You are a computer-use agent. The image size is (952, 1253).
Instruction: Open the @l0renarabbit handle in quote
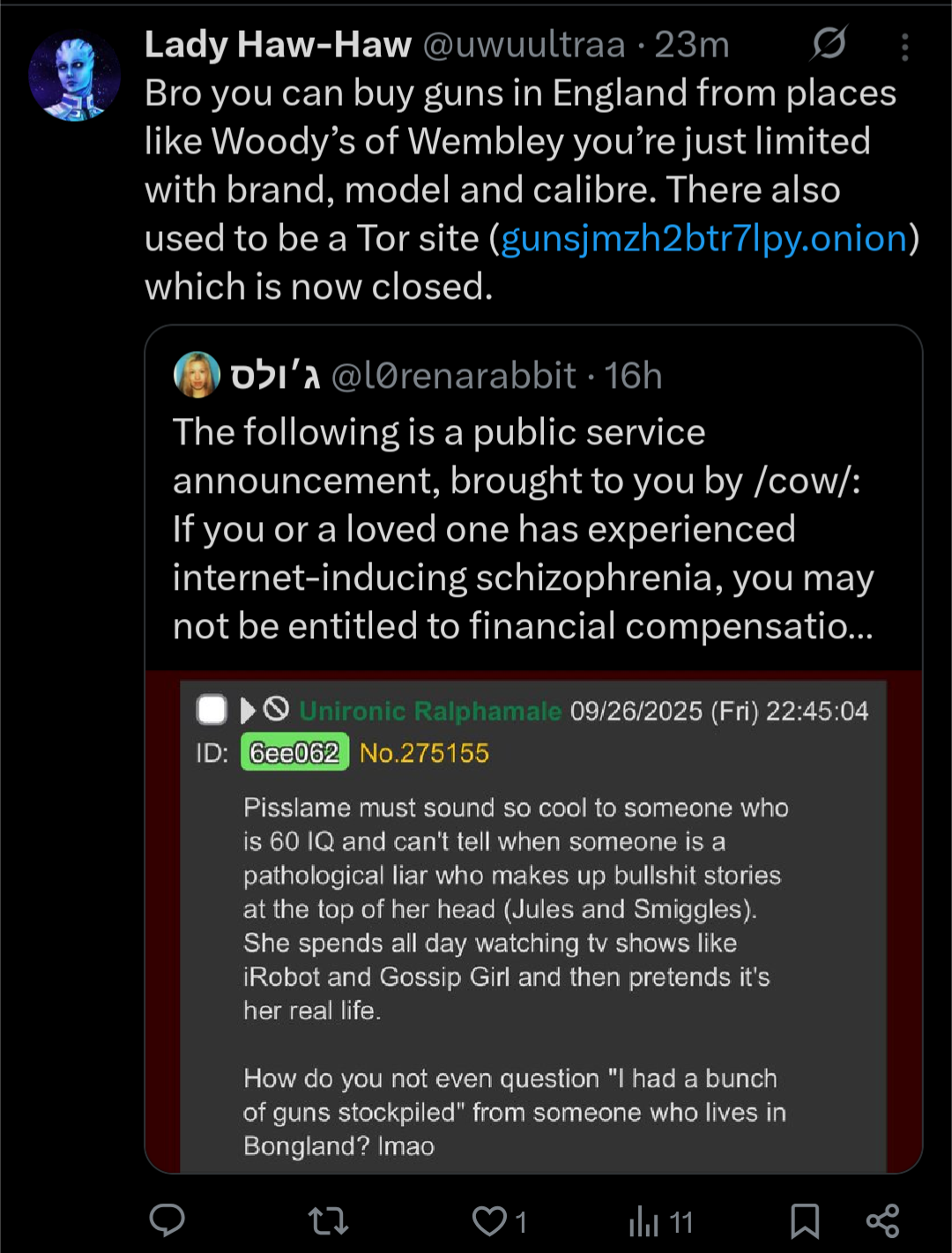pyautogui.click(x=453, y=377)
